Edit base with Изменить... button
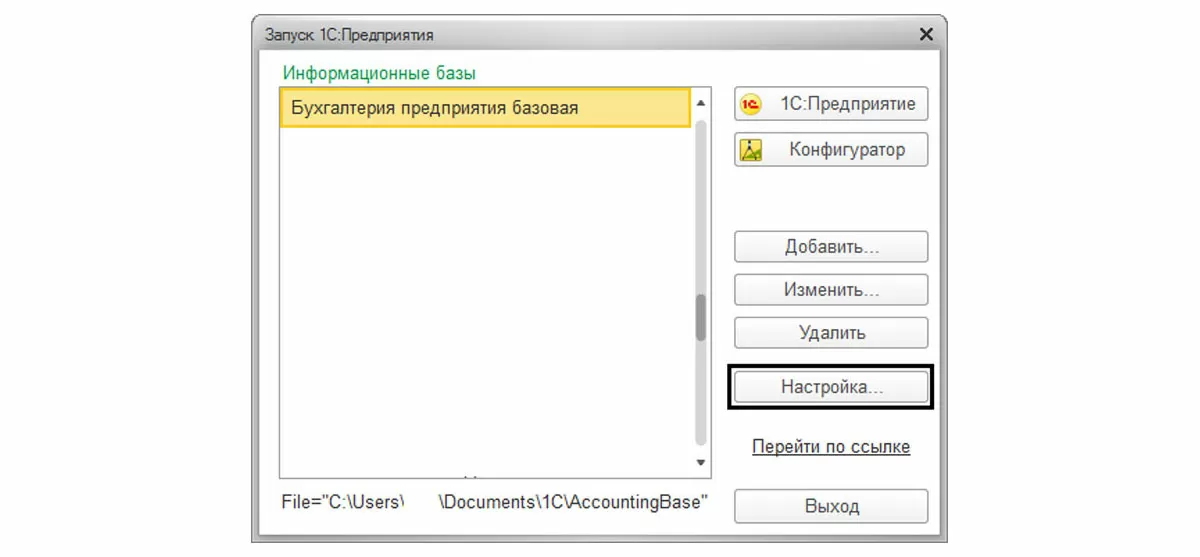1200x557 pixels. click(x=831, y=290)
